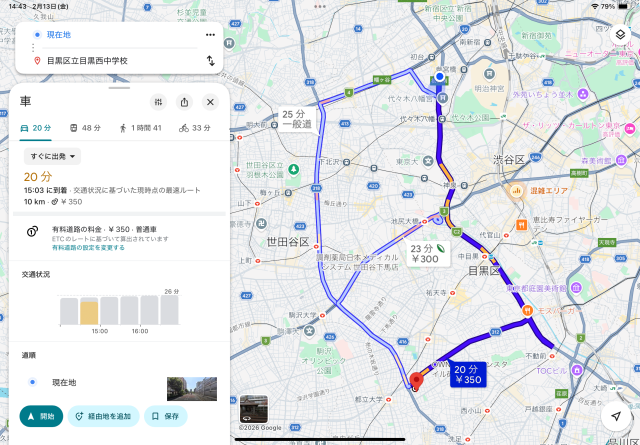Open the map layers button
Viewport: 640px width, 445px height.
(620, 34)
